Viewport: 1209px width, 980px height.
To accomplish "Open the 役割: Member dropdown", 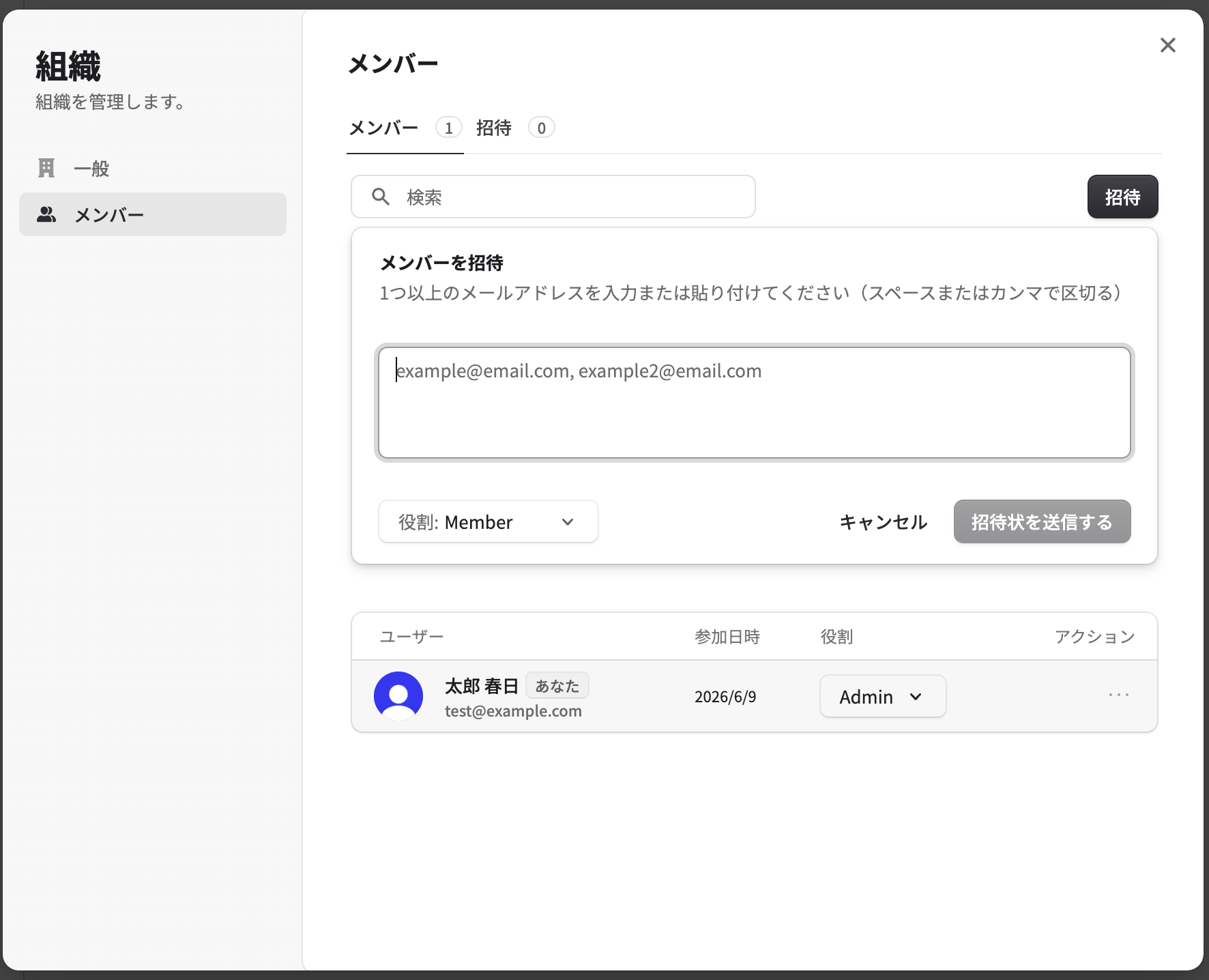I will [x=489, y=521].
